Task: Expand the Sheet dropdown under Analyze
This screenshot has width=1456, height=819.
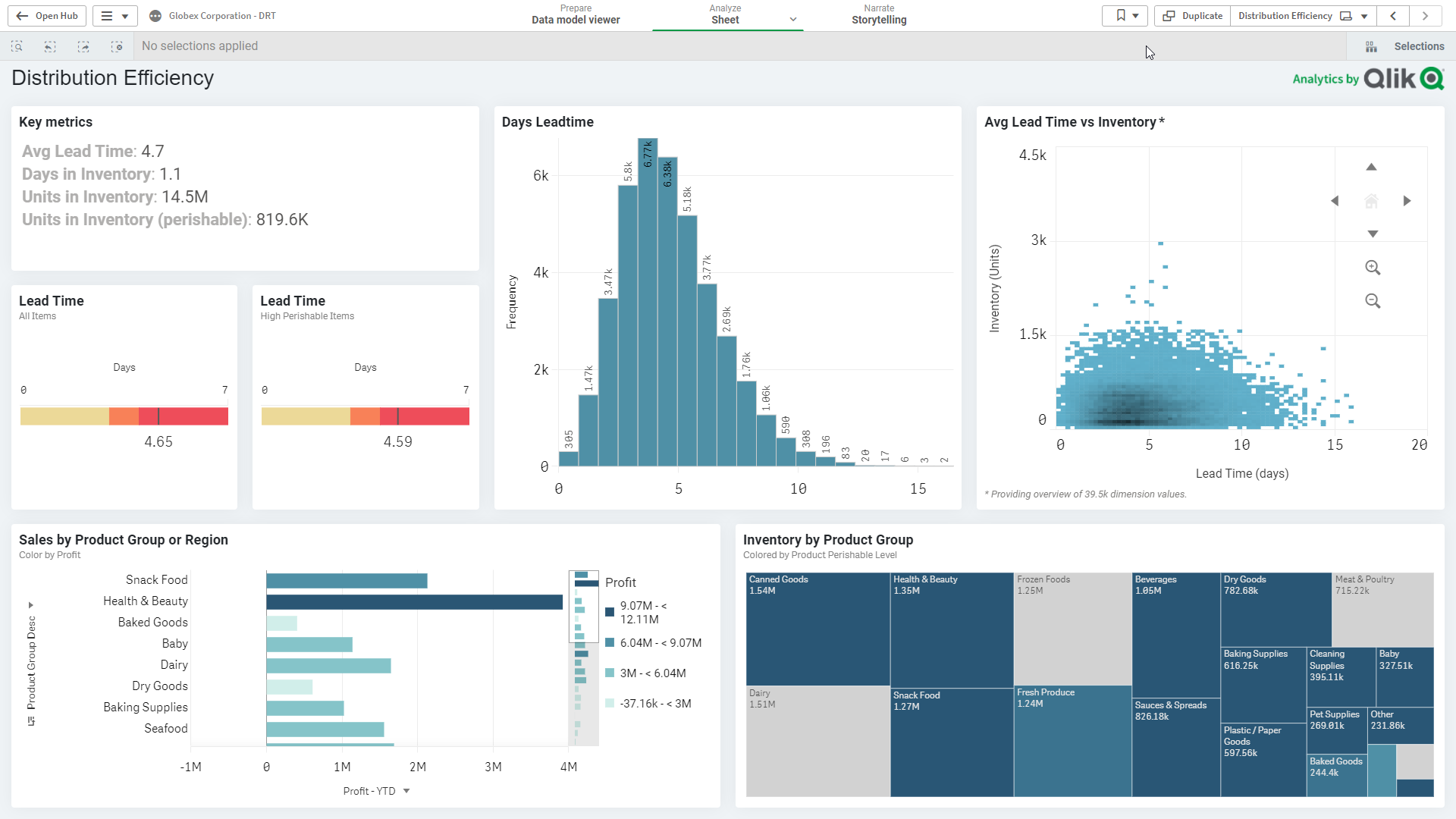Action: 793,20
